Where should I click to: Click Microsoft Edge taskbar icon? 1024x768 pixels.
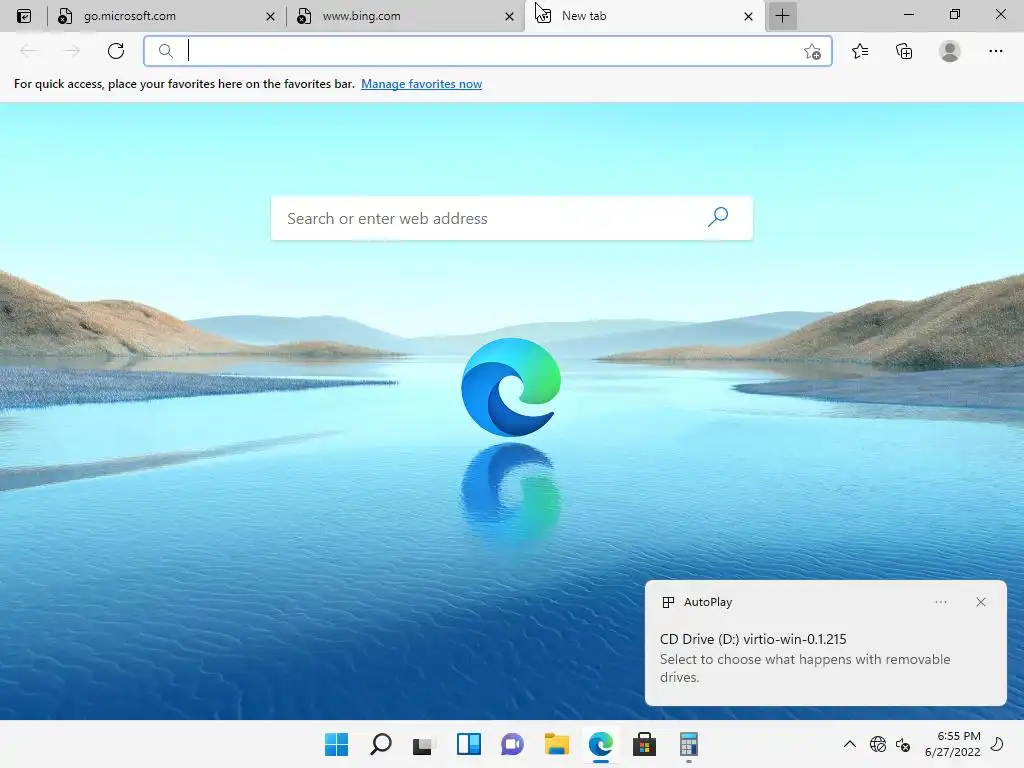(601, 744)
